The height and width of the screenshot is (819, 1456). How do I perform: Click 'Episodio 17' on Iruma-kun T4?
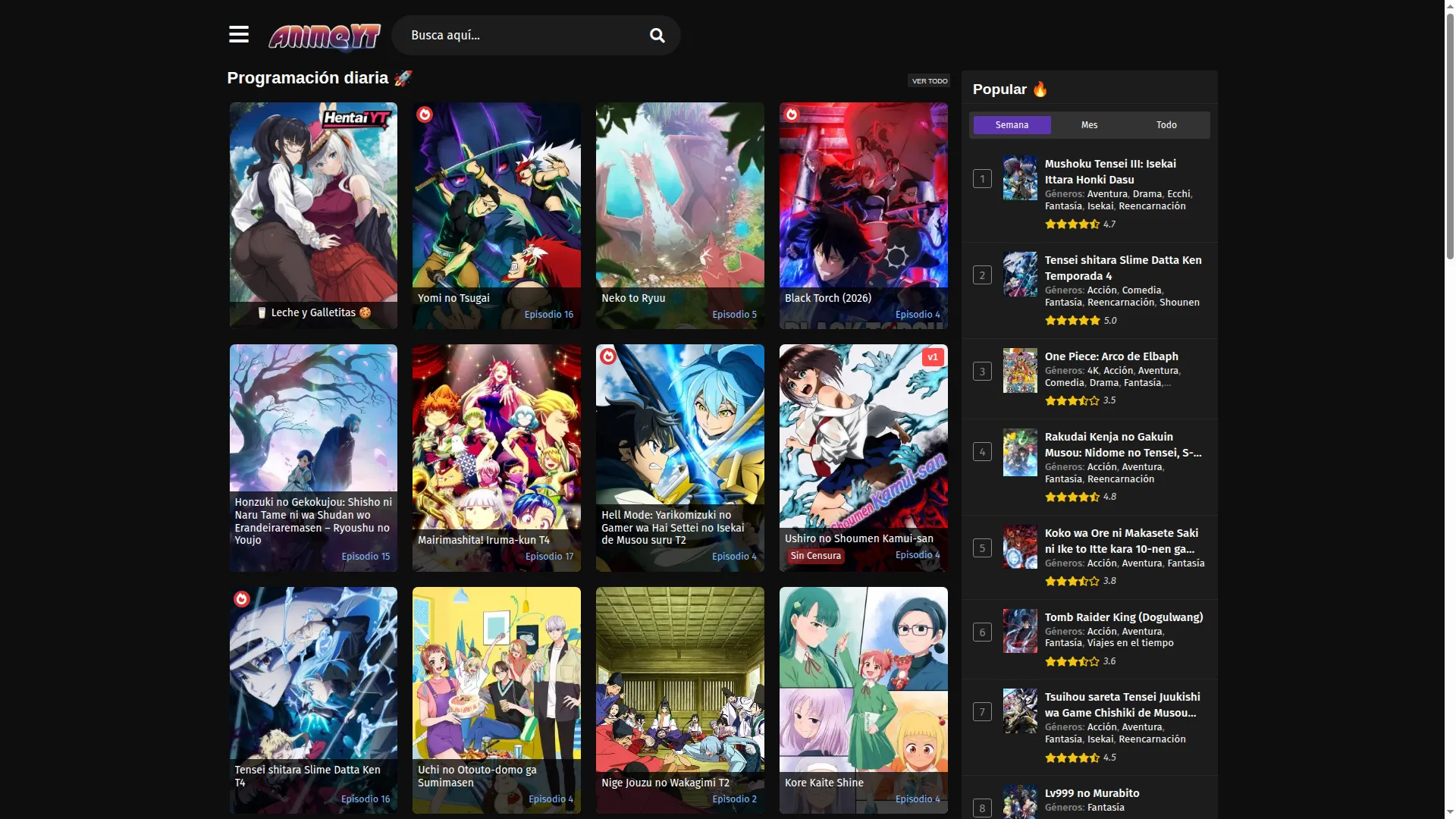[x=549, y=557]
